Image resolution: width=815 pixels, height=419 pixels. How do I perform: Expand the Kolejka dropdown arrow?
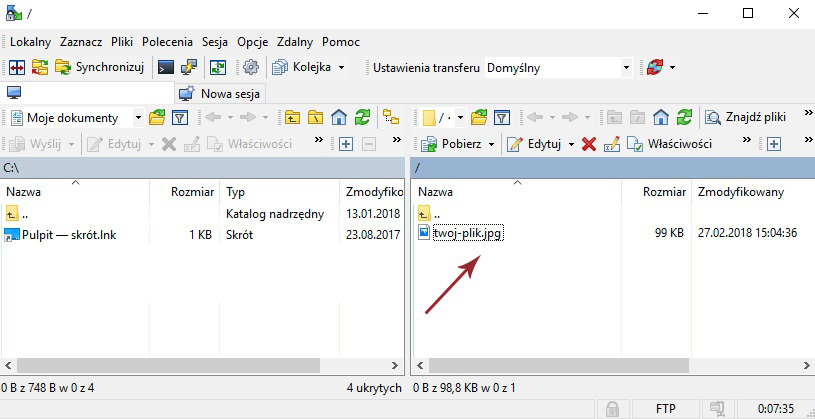tap(341, 67)
